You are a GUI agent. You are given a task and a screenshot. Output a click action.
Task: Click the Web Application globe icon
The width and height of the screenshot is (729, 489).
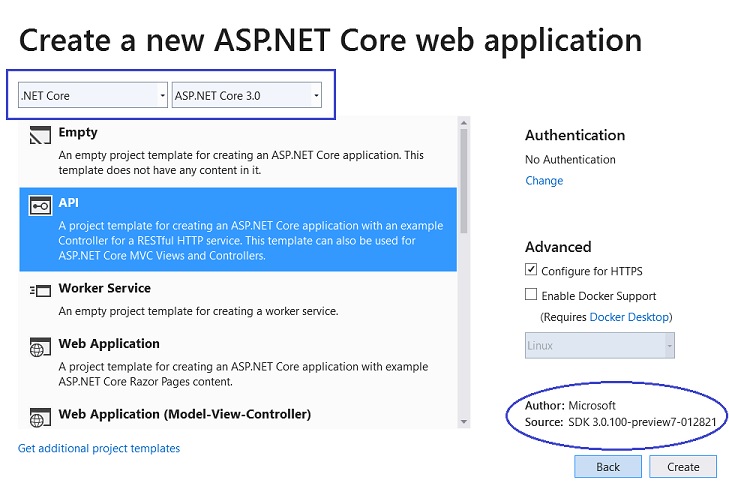(x=40, y=347)
